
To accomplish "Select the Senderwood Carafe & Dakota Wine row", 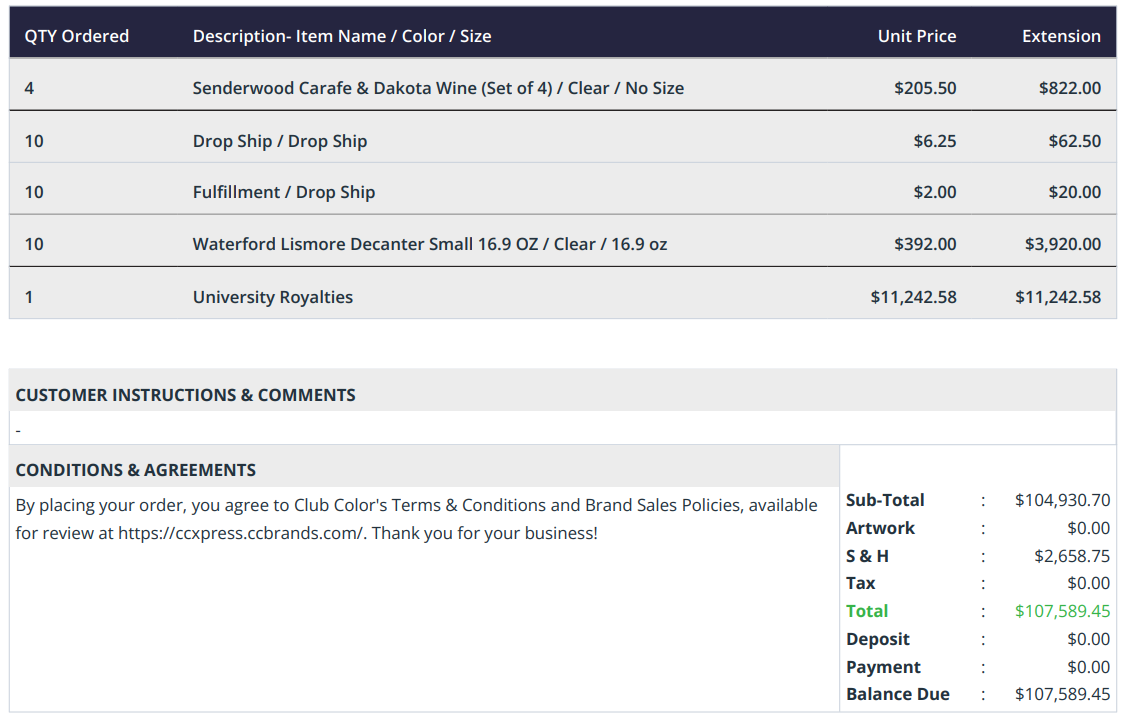I will click(x=562, y=88).
